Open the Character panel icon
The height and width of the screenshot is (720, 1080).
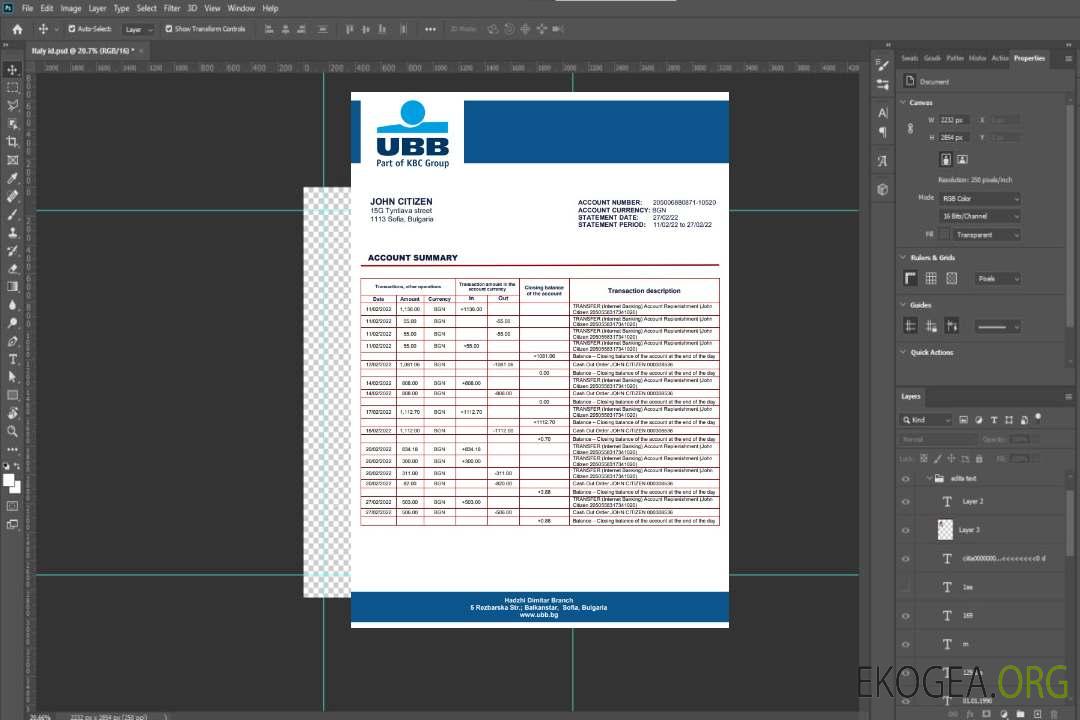(x=882, y=112)
